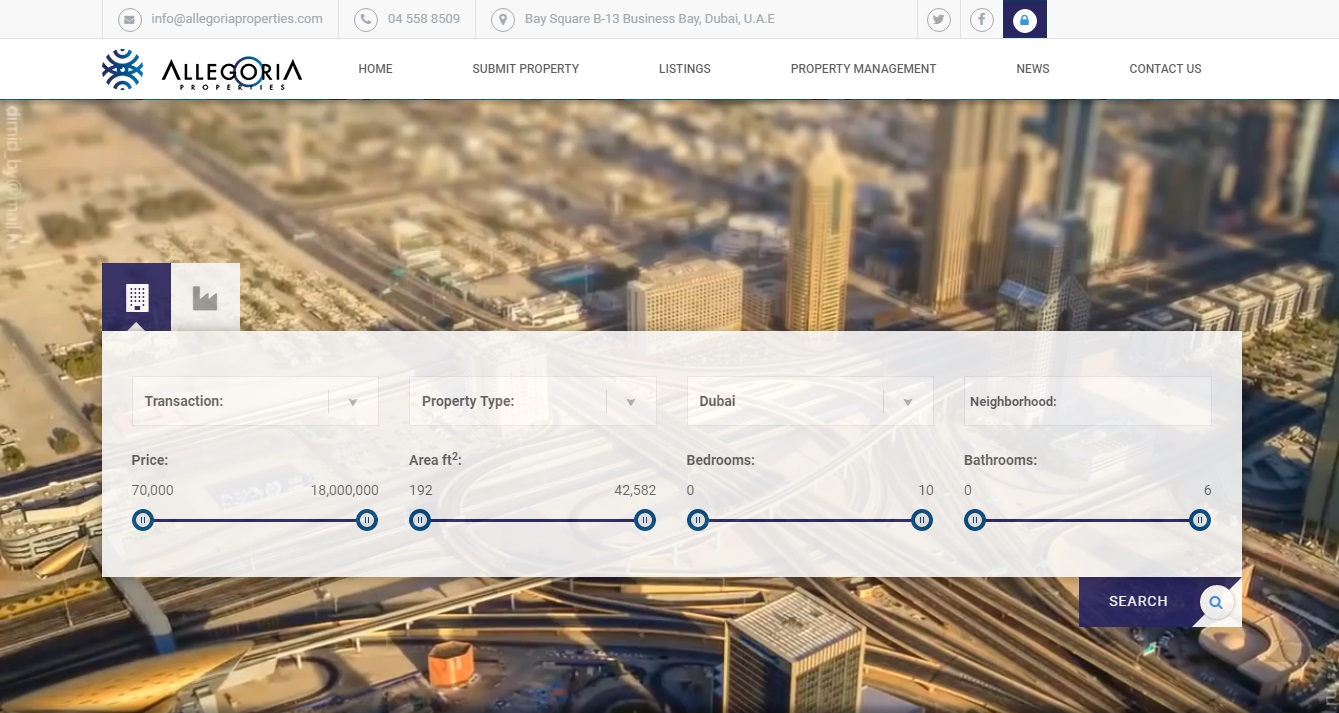Click the Neighborhood input field
The height and width of the screenshot is (713, 1339).
point(1087,401)
